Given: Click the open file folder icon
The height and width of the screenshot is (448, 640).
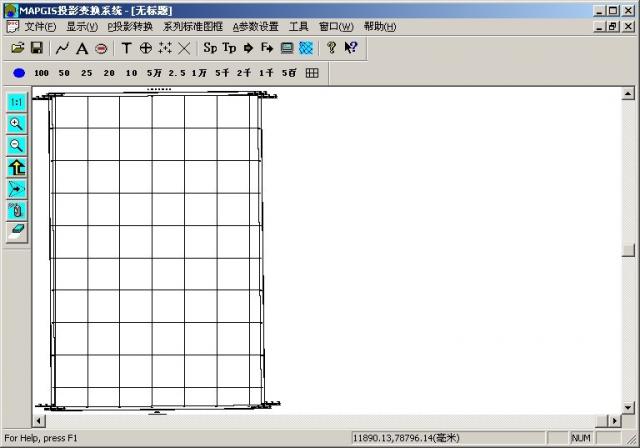Looking at the screenshot, I should (17, 48).
